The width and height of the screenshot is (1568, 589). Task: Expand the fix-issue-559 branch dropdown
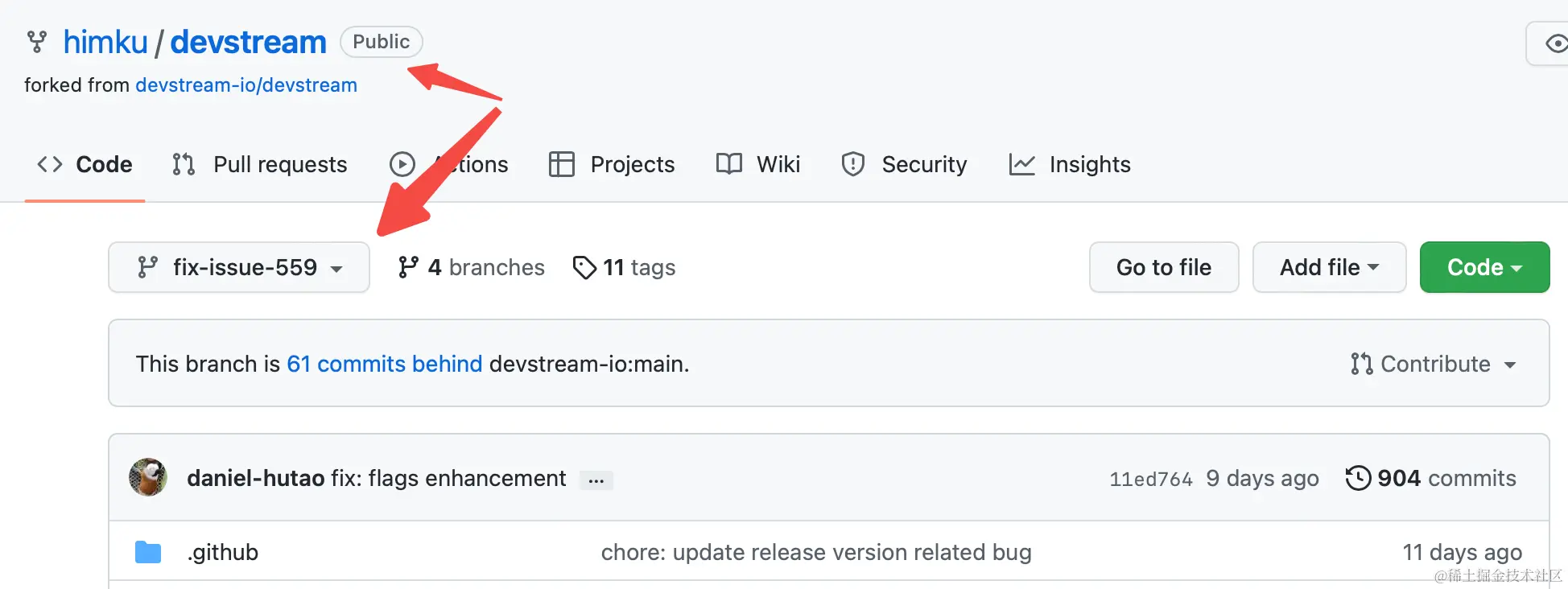tap(239, 267)
